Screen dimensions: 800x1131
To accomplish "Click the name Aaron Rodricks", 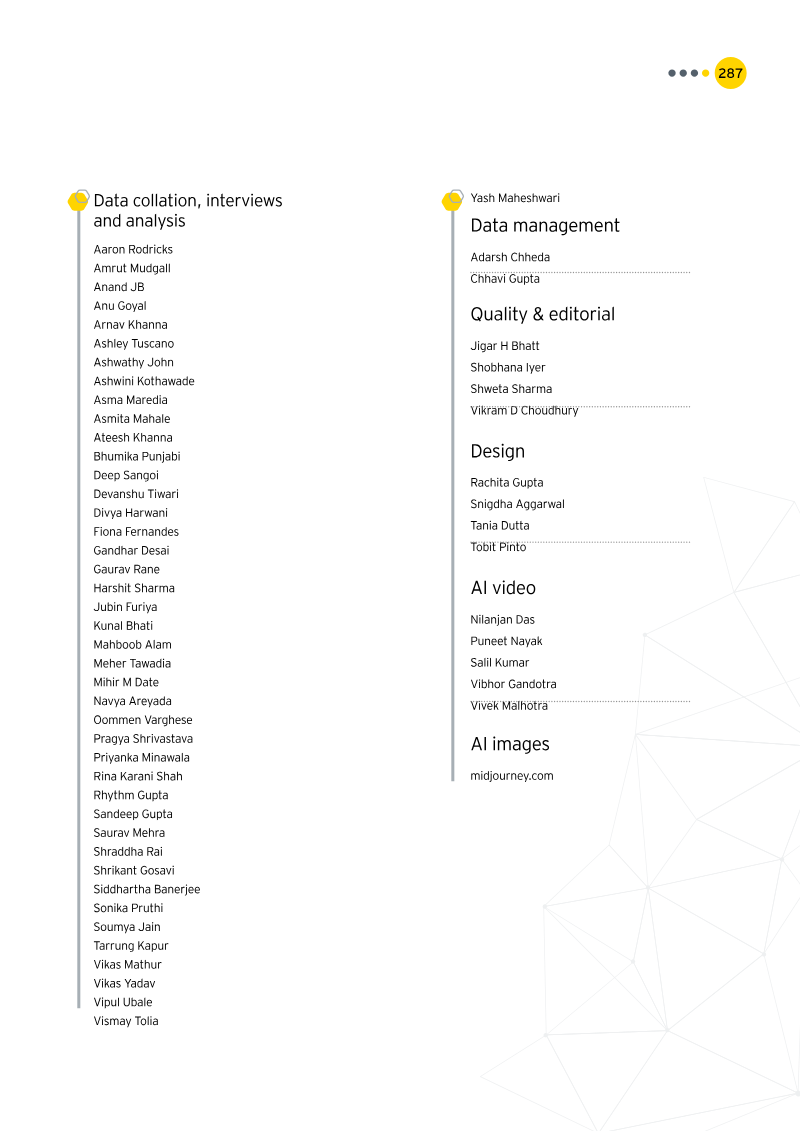I will 133,250.
